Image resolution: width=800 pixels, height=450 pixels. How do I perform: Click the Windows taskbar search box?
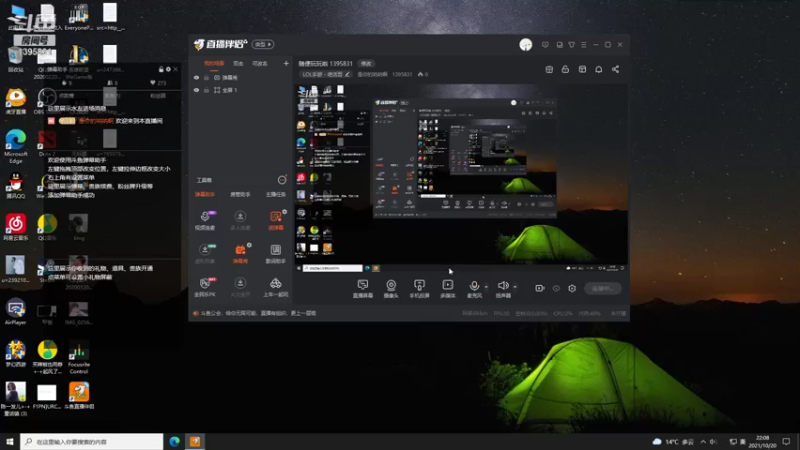(92, 441)
